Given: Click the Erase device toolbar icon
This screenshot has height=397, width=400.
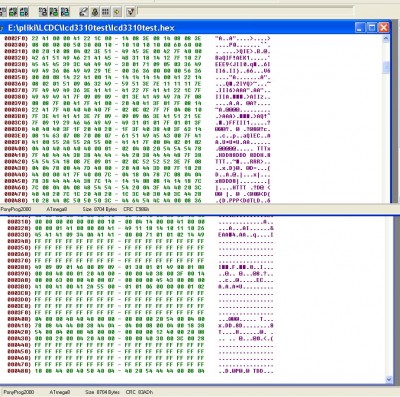Looking at the screenshot, I should coord(84,12).
